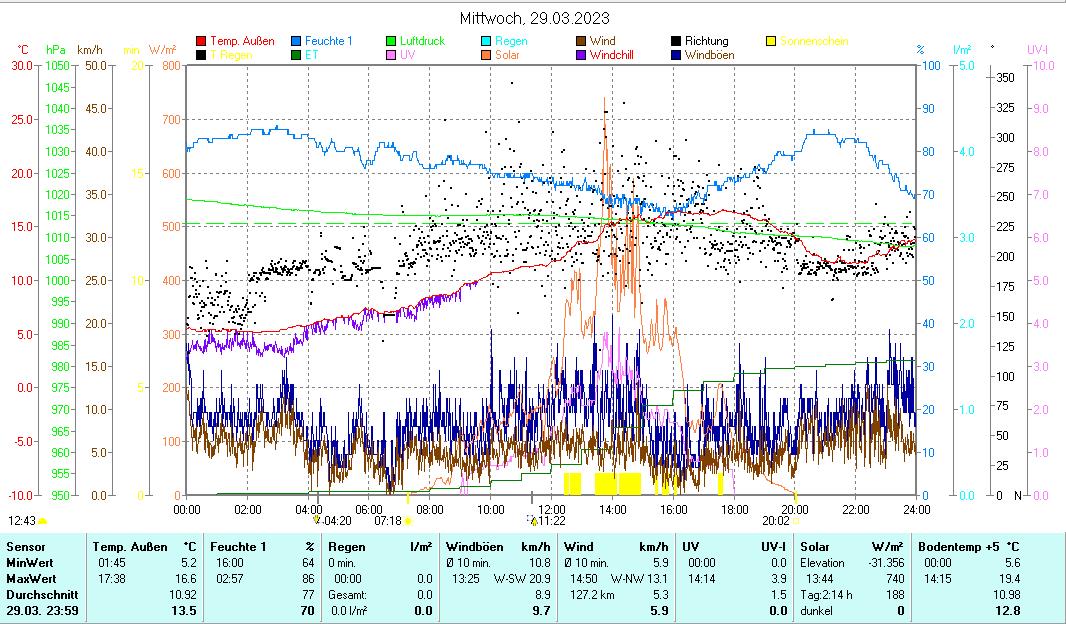Click the red Temp. Außen legend swatch
Screen dimensions: 1066x624
202,42
